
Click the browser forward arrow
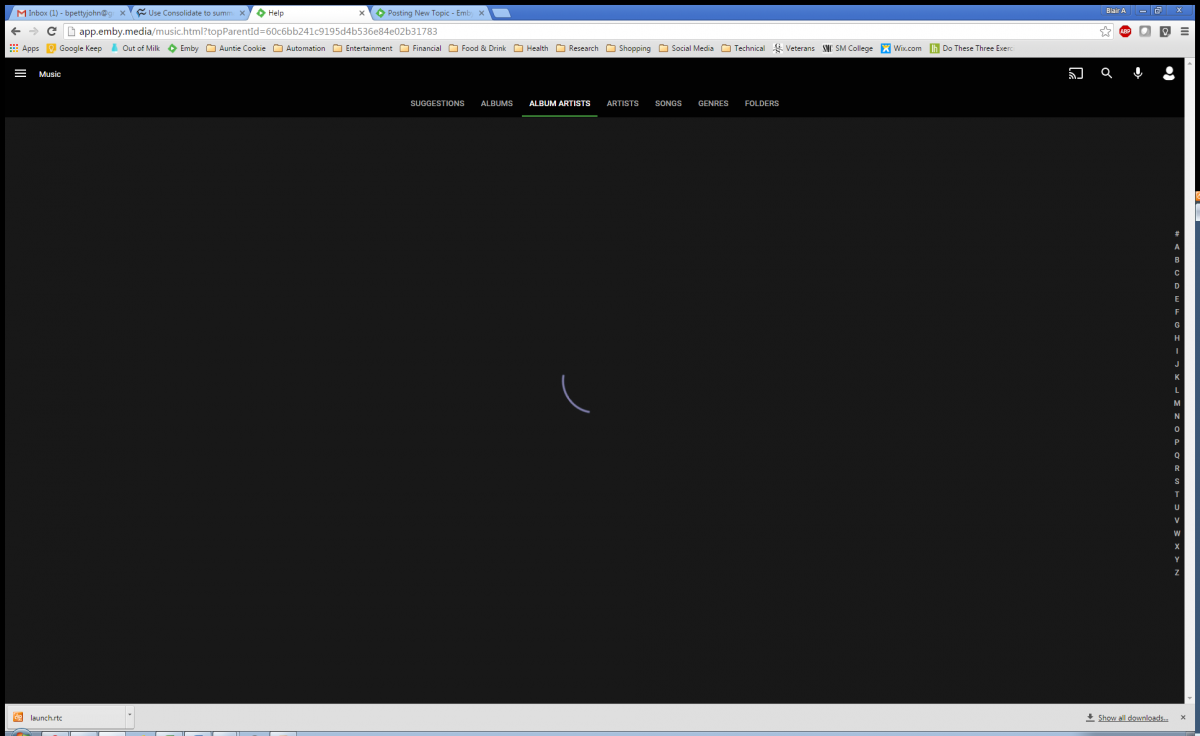(x=33, y=31)
